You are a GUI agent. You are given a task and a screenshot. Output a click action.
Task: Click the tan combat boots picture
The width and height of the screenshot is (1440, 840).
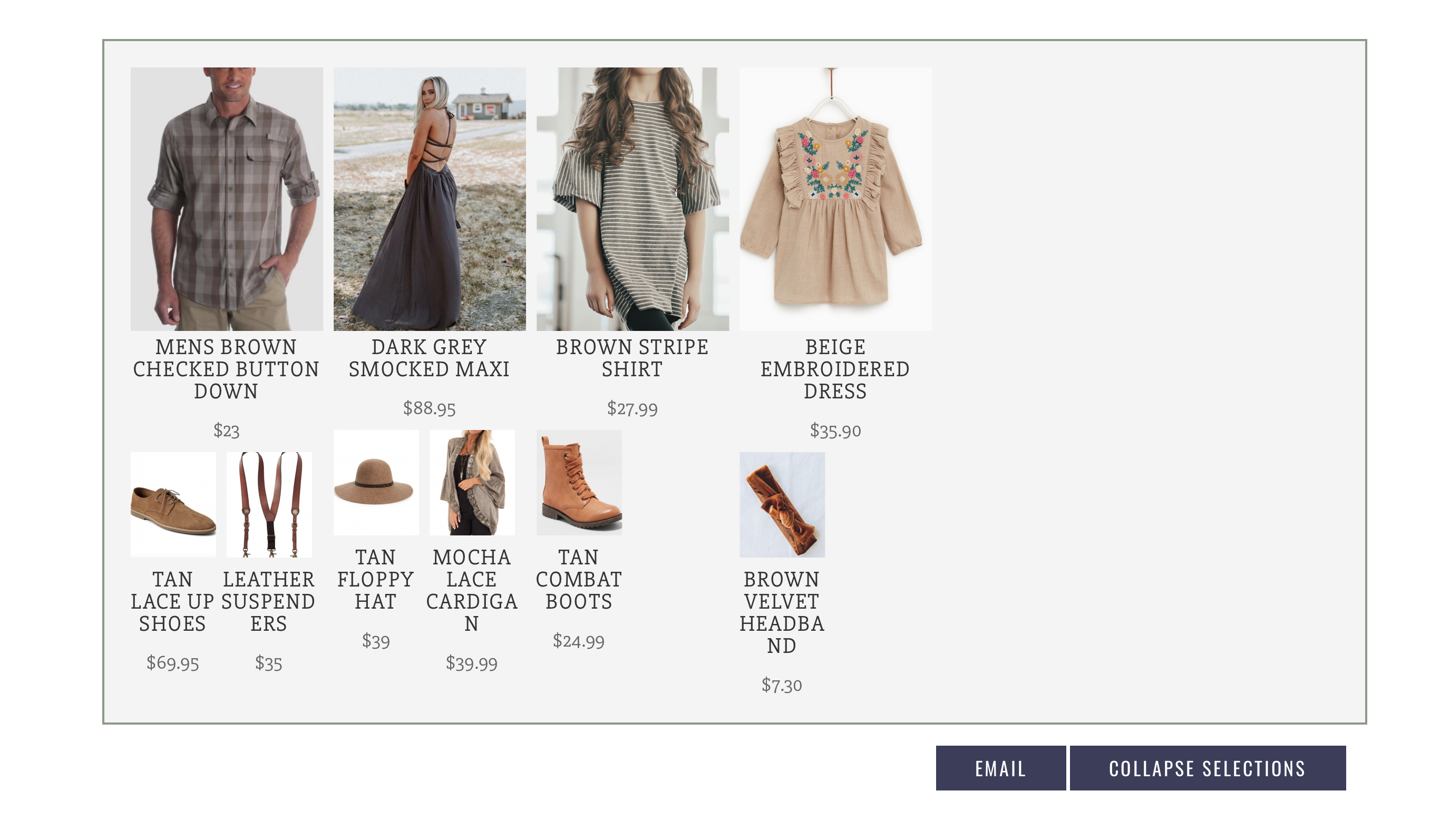(578, 482)
